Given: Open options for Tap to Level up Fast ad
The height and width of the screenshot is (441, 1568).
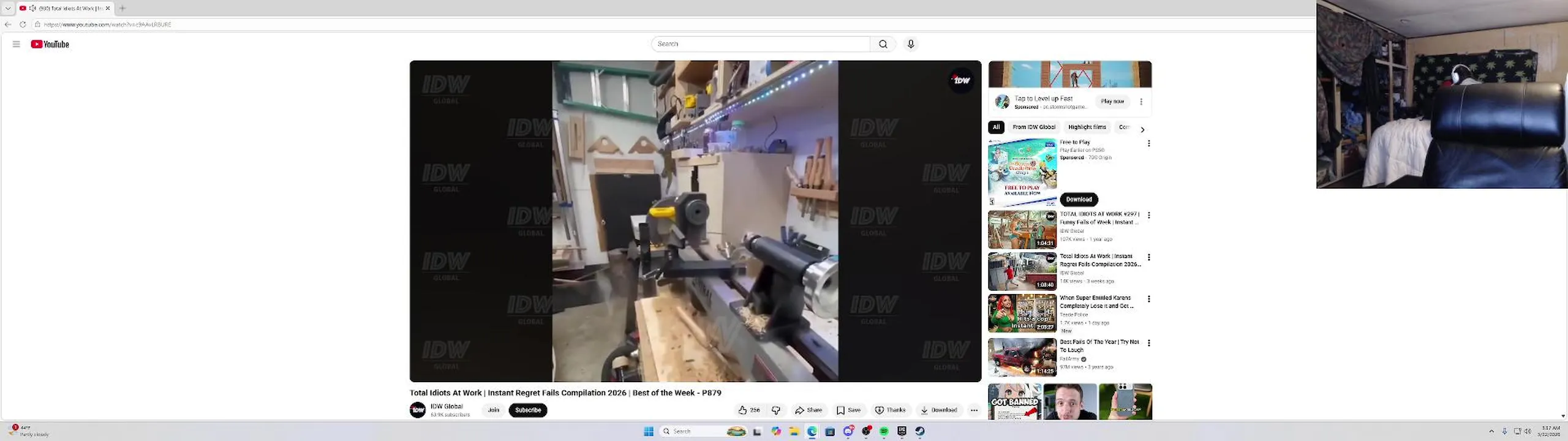Looking at the screenshot, I should point(1141,102).
